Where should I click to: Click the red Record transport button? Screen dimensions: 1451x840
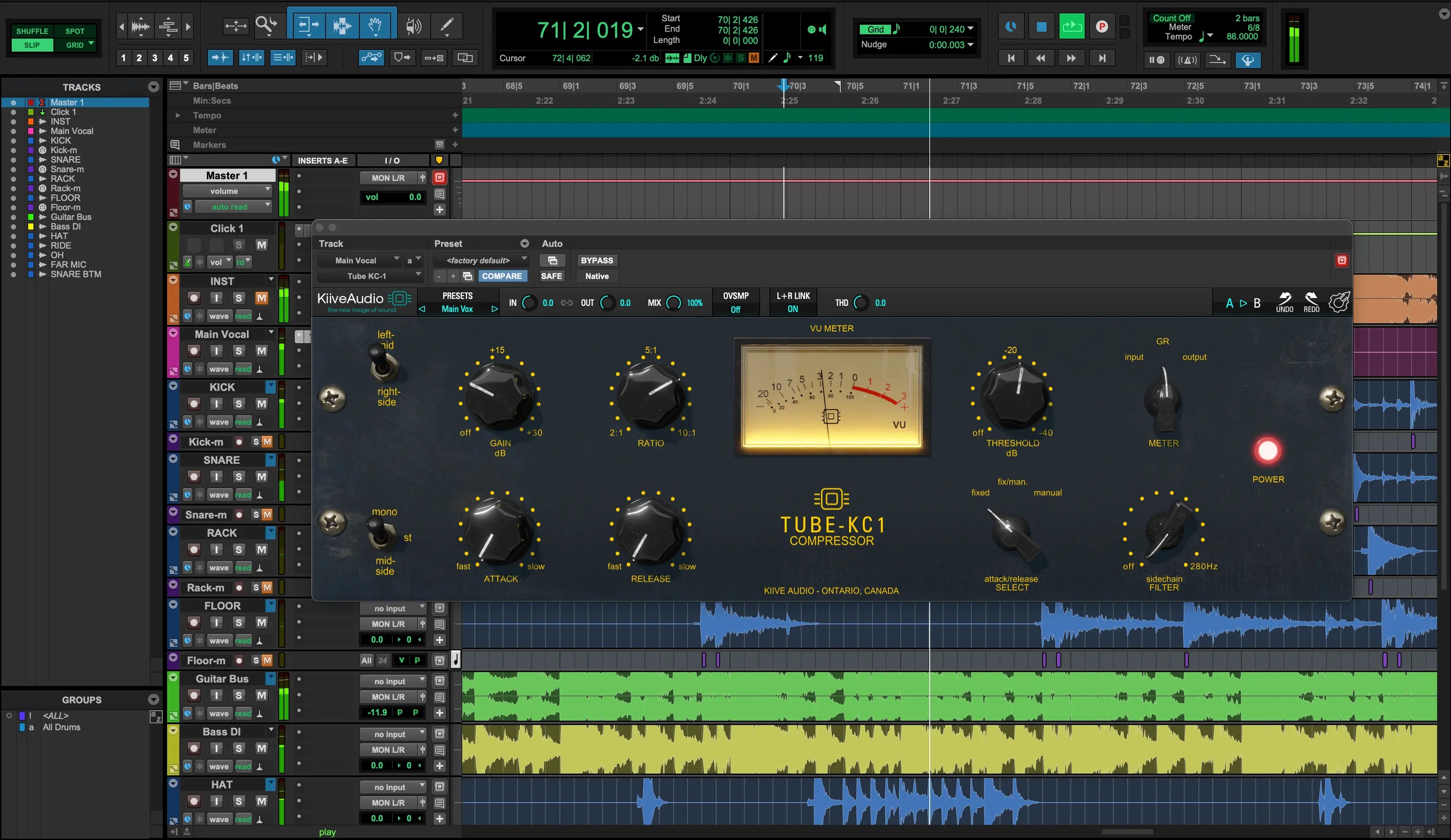coord(1102,26)
